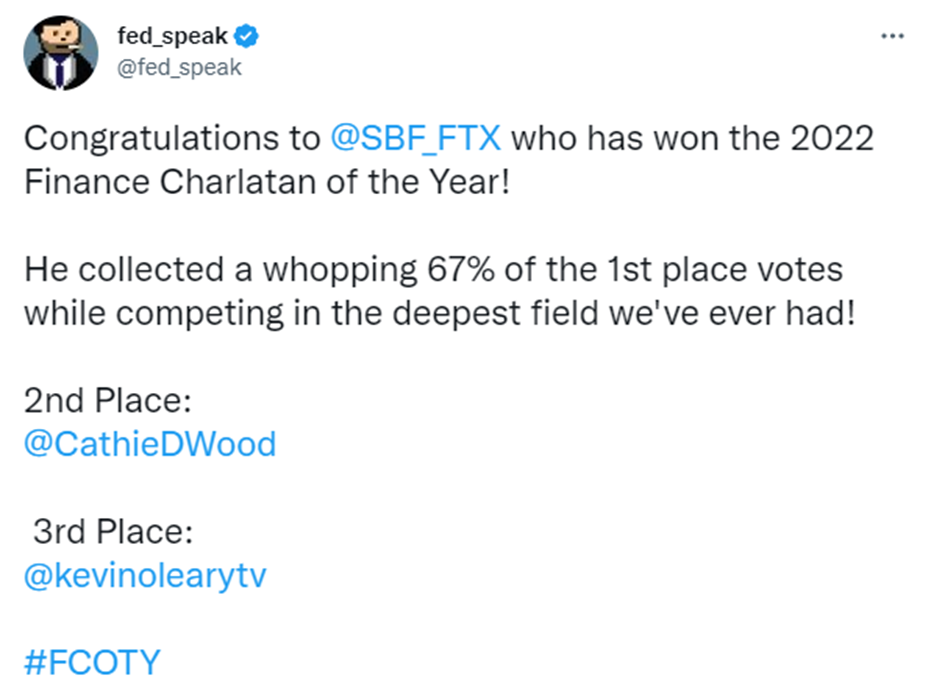Viewport: 931px width, 698px height.
Task: Visit the @SBF_FTX mentioned profile
Action: click(x=417, y=138)
